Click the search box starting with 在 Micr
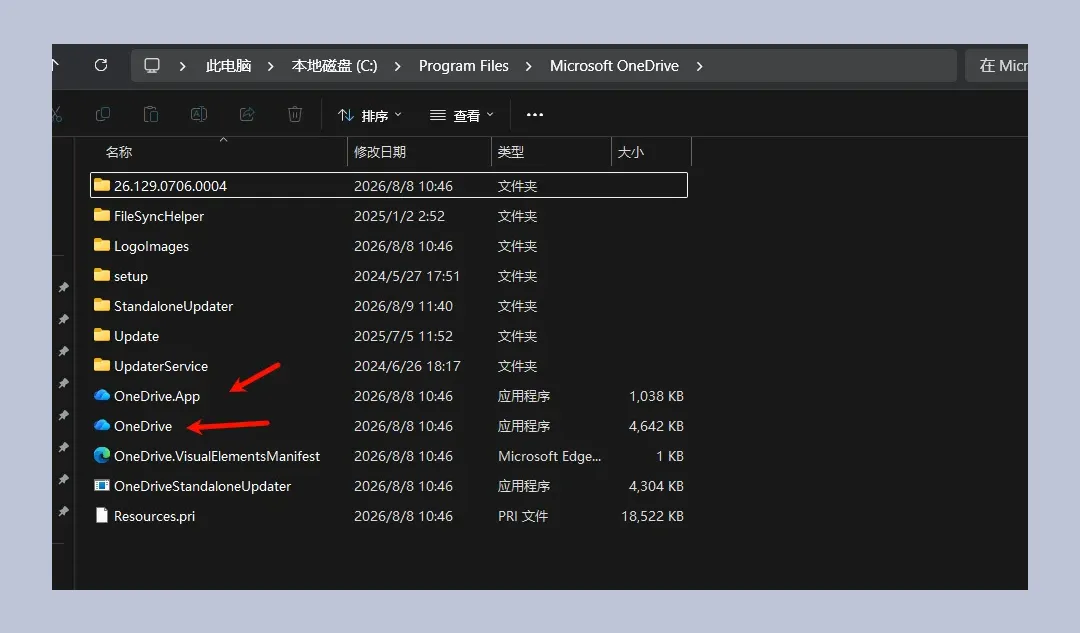Image resolution: width=1080 pixels, height=633 pixels. tap(997, 65)
